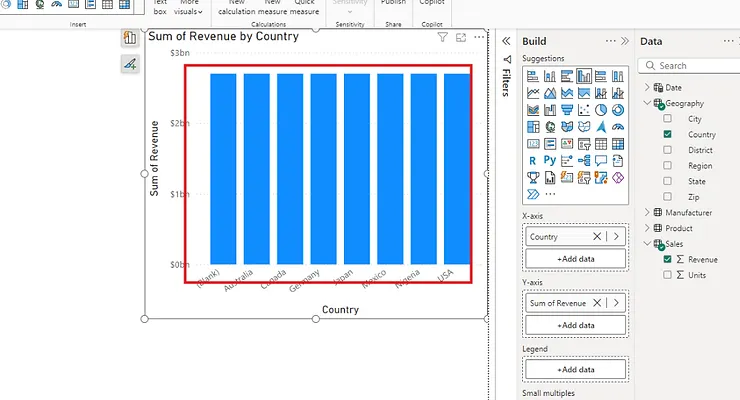This screenshot has width=740, height=400.
Task: Select the ribbon chart visual
Action: click(533, 110)
